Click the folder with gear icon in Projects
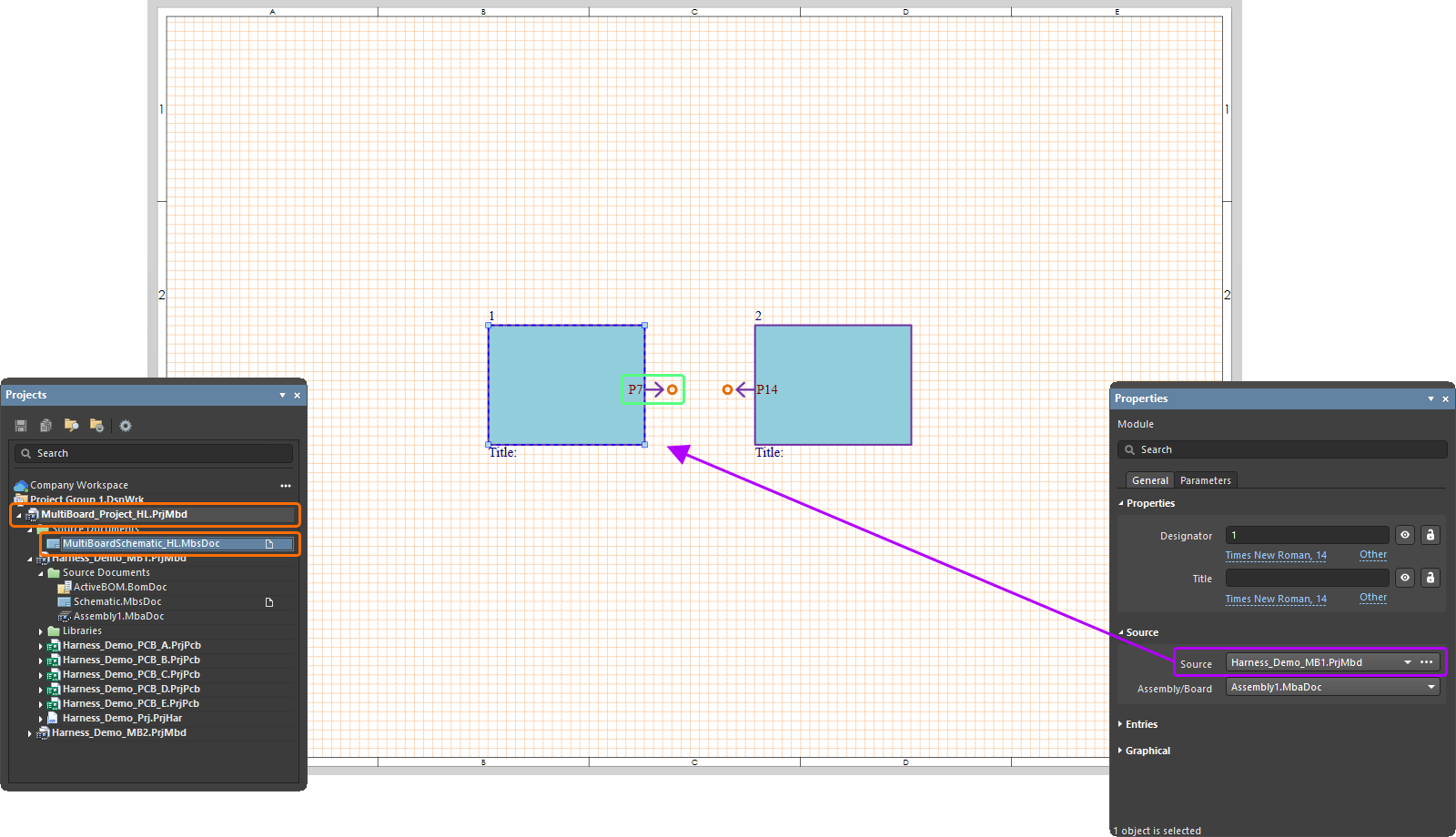Screen dimensions: 1456x837 point(96,426)
